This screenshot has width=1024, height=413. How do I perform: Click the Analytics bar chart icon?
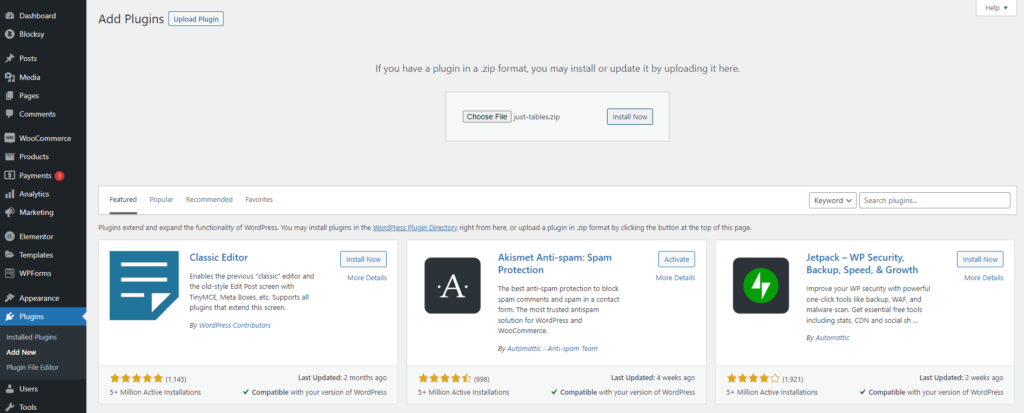point(9,194)
